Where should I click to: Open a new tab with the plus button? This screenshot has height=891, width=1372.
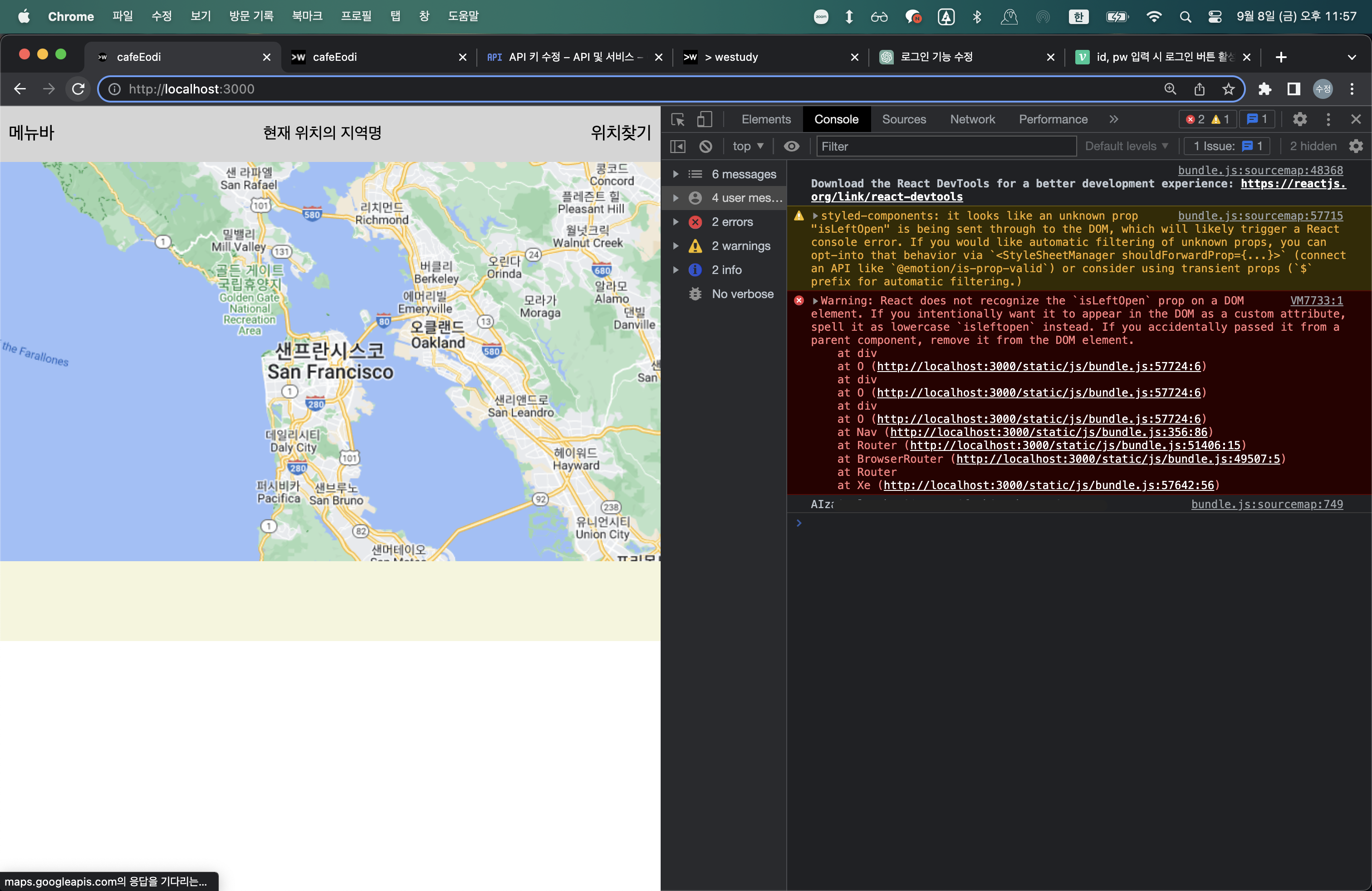[1281, 57]
